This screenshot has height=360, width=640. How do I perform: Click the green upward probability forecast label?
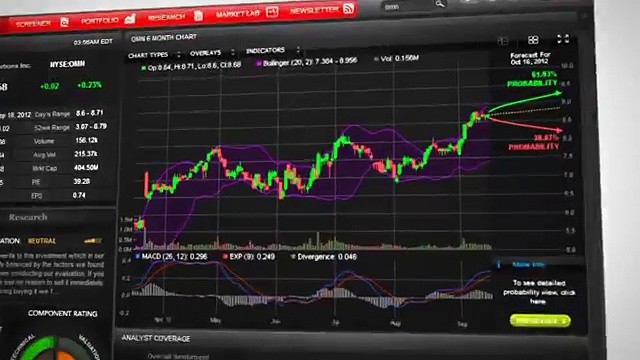(533, 79)
